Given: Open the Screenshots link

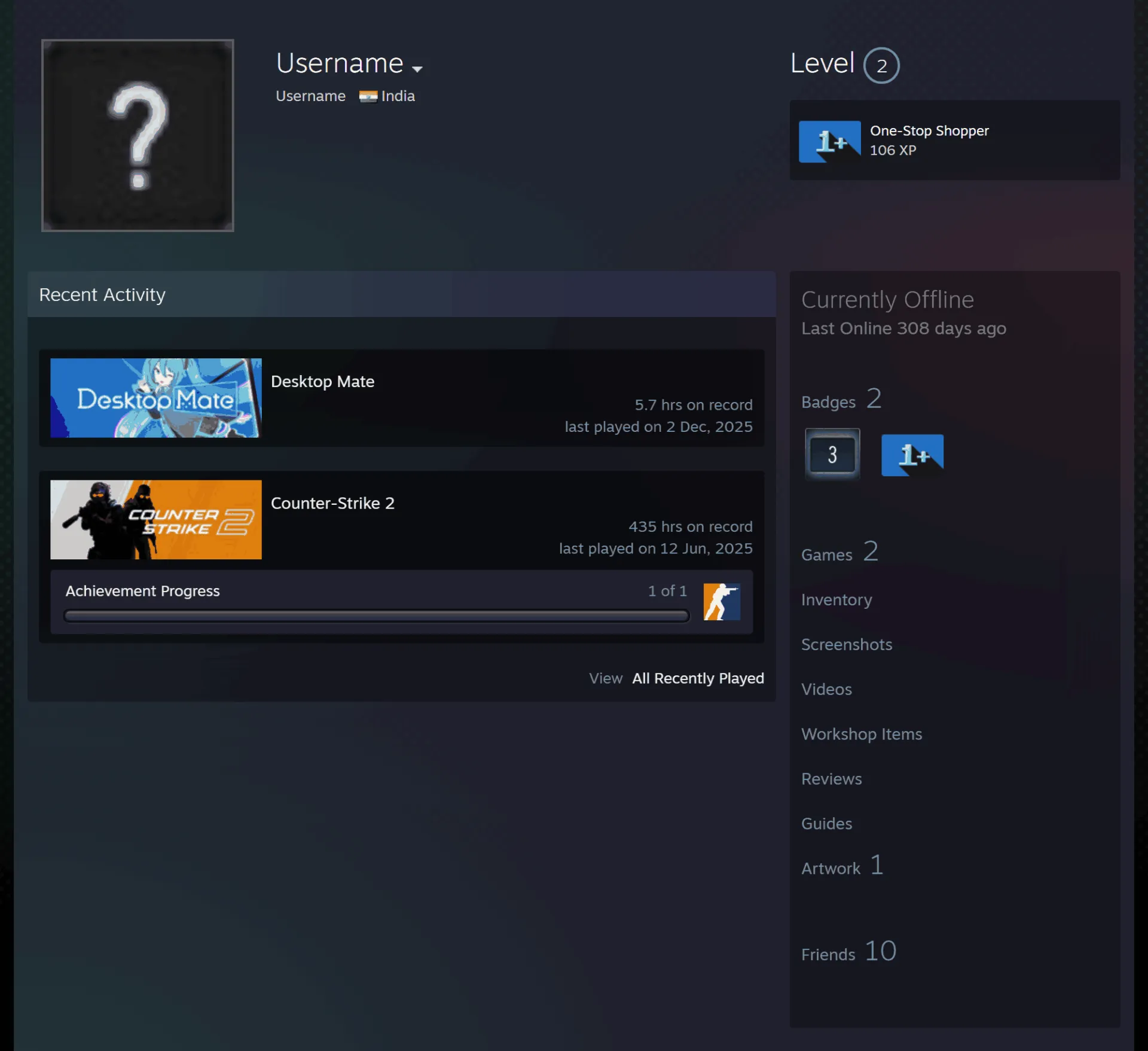Looking at the screenshot, I should pyautogui.click(x=847, y=644).
